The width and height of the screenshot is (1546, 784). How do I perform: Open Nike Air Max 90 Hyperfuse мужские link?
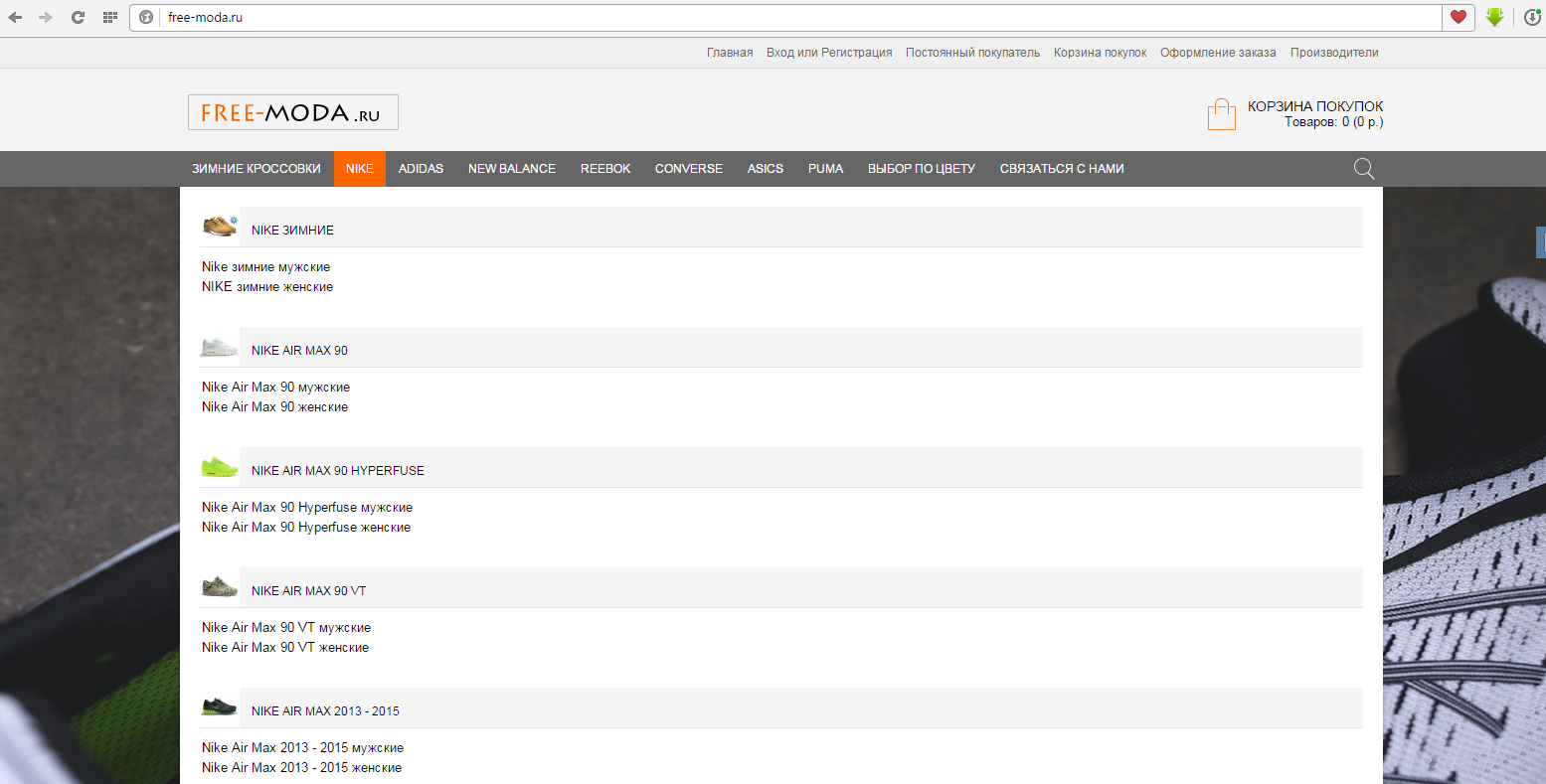[x=307, y=508]
